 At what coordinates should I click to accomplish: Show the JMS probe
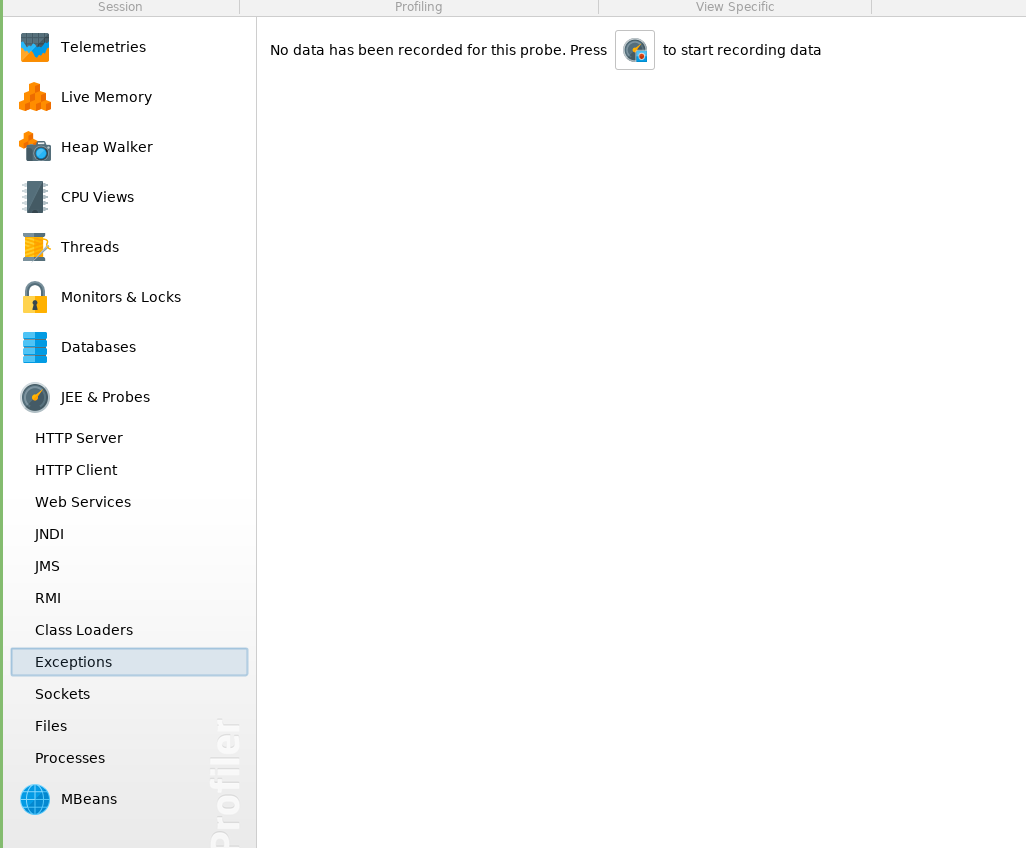pyautogui.click(x=47, y=566)
